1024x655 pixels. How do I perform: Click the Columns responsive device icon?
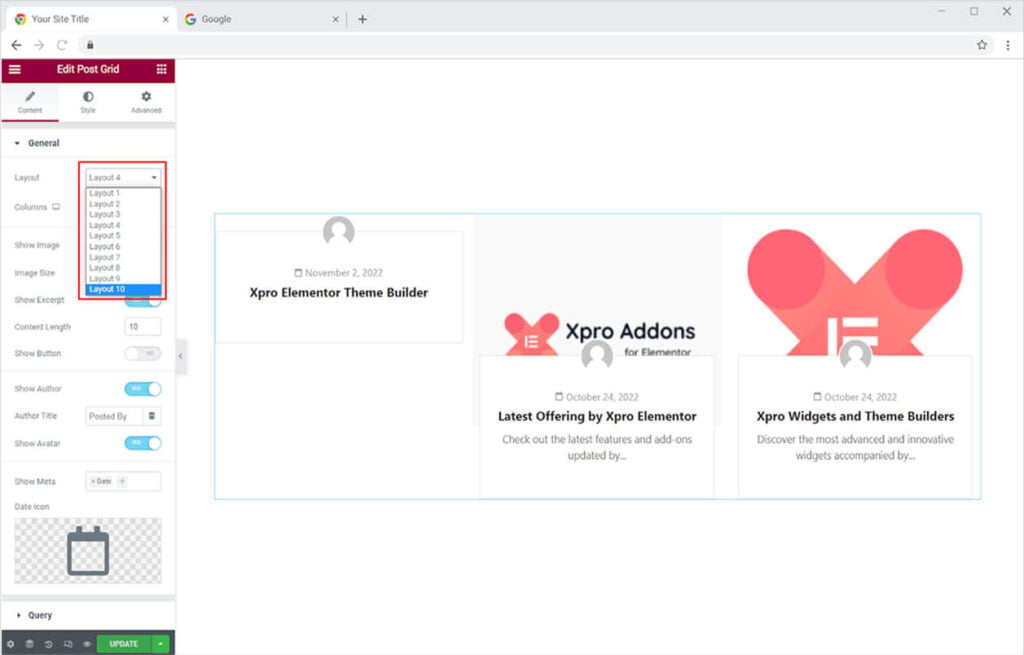pos(56,207)
